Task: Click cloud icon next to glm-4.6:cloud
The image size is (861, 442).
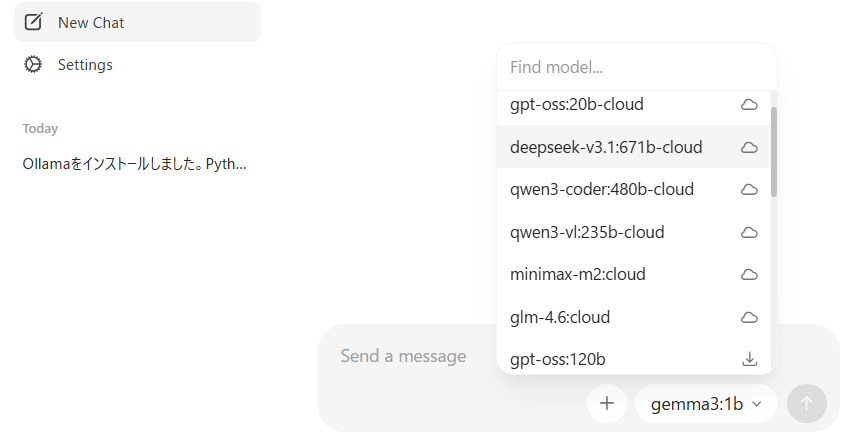Action: (749, 317)
